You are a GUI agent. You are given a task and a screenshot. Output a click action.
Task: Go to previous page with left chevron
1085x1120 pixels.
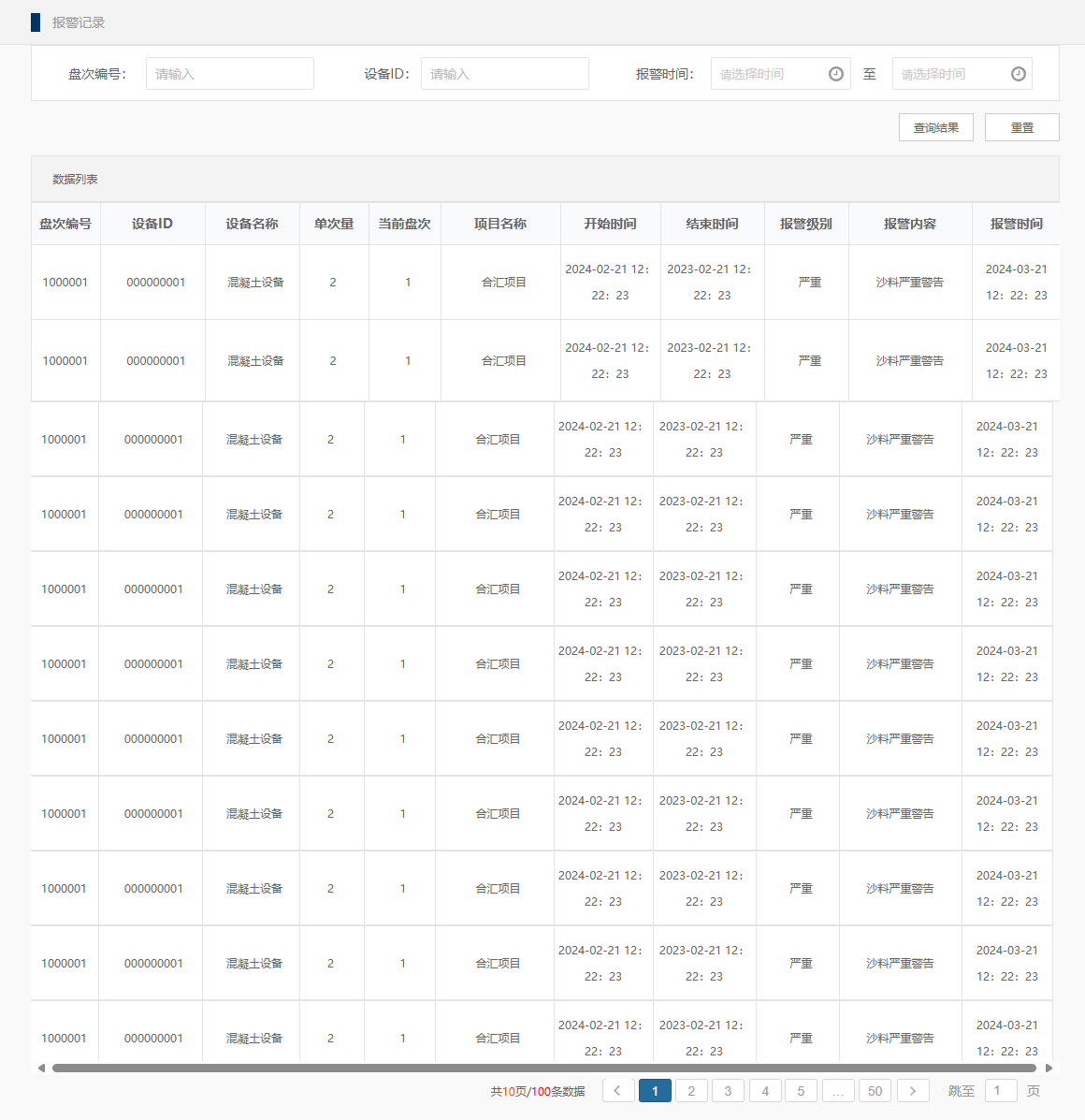(618, 1091)
